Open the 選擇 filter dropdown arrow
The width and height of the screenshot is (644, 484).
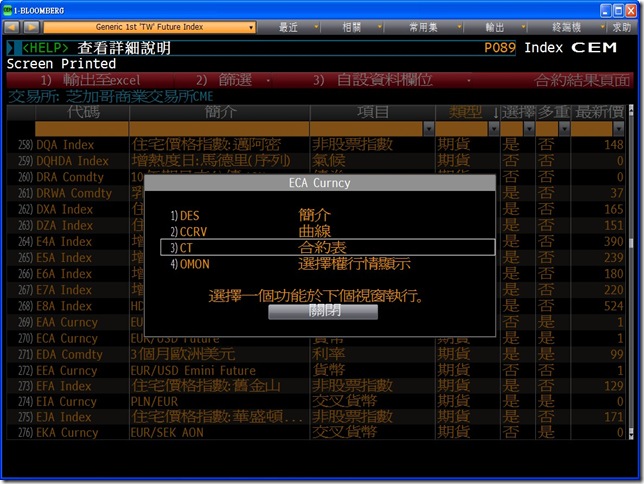click(529, 129)
